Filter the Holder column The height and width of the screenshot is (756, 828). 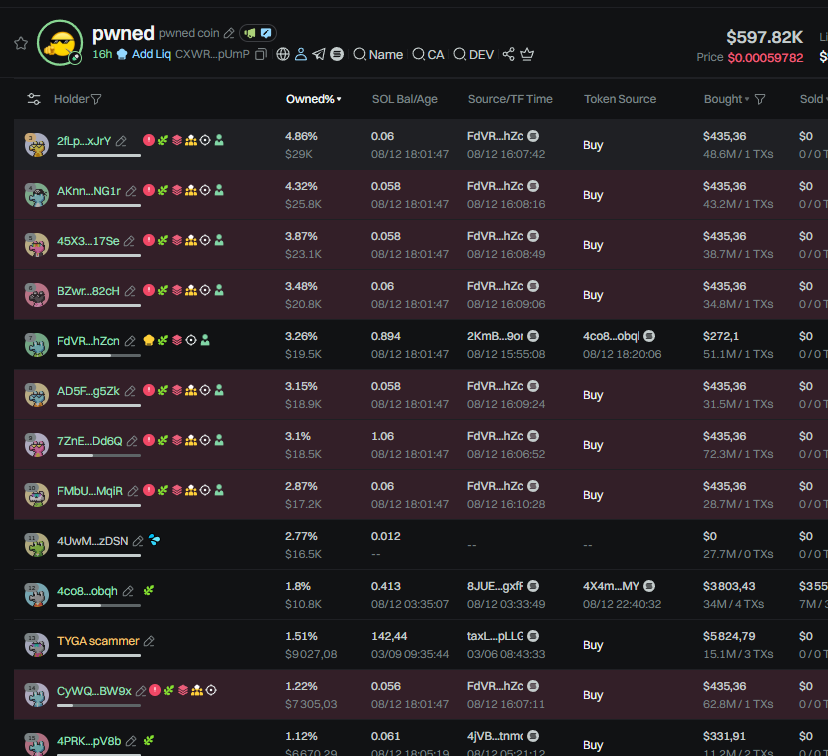[96, 99]
